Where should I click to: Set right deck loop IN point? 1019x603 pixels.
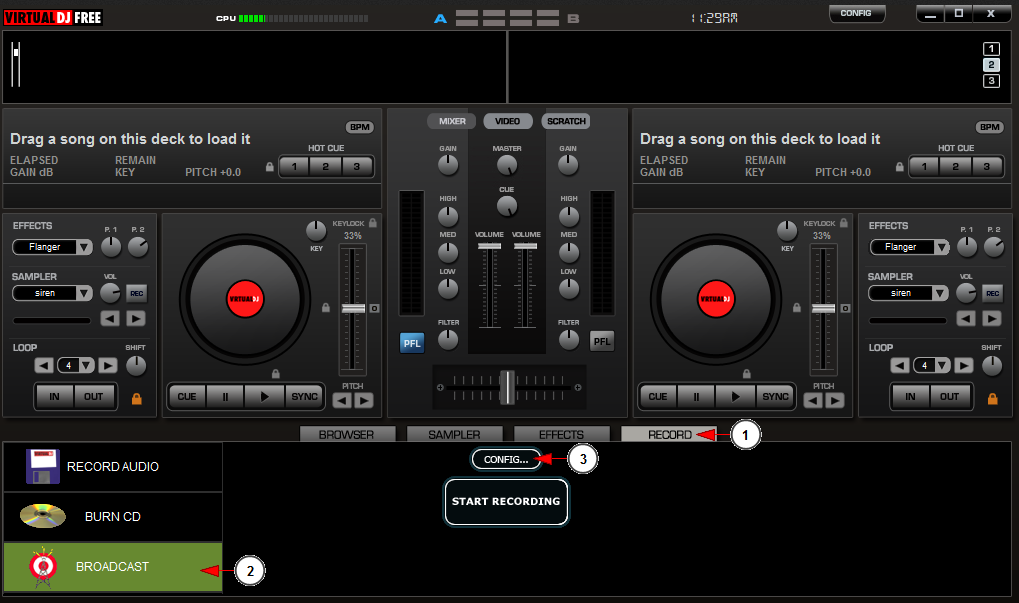910,396
